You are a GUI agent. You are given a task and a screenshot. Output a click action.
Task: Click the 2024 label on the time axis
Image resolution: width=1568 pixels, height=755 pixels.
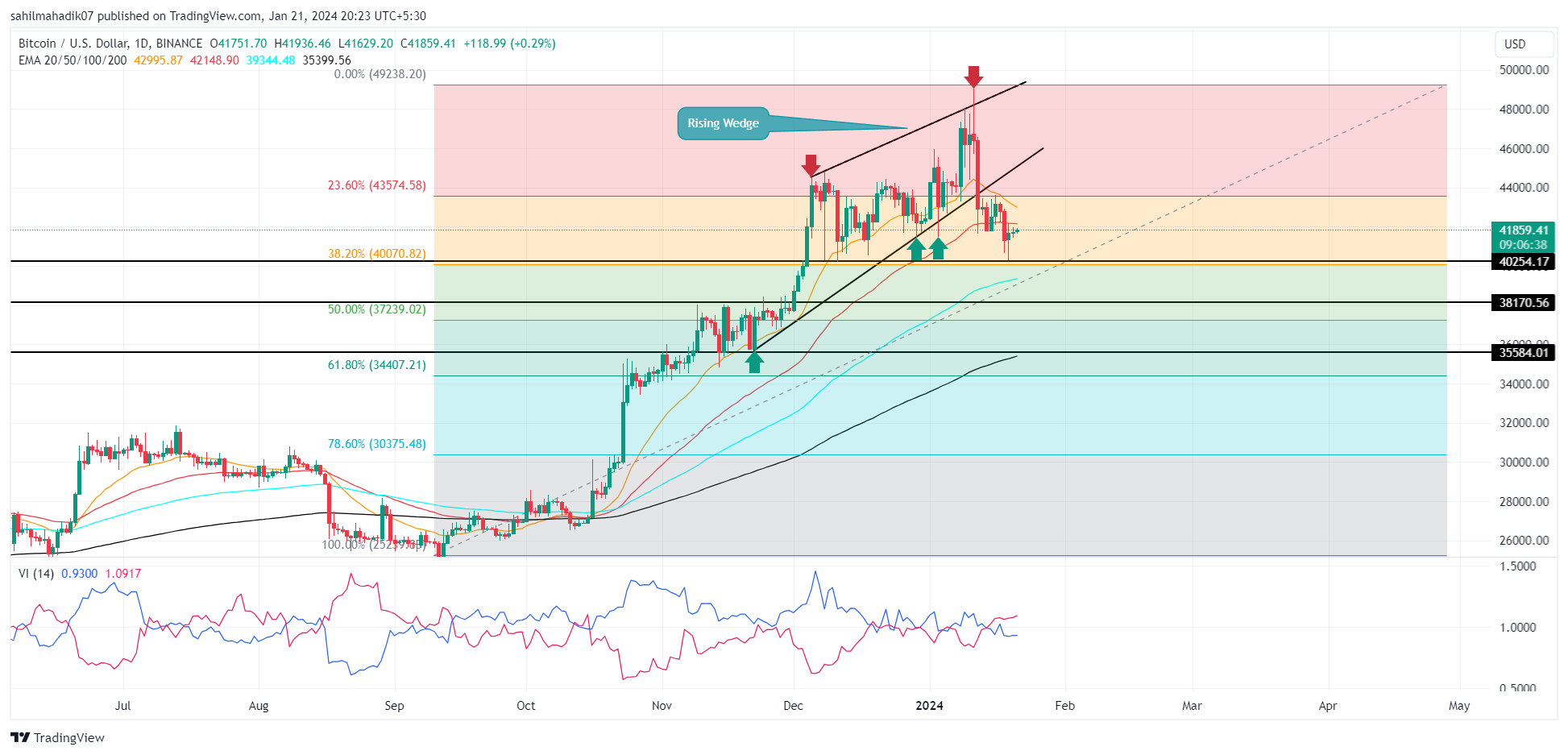(x=929, y=706)
